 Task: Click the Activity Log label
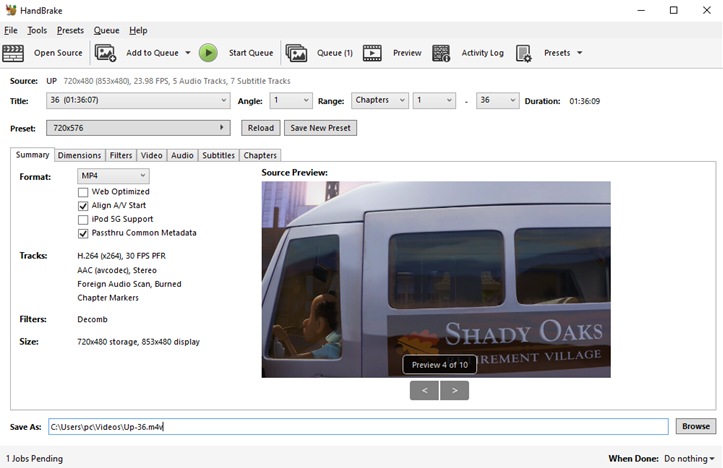[482, 53]
